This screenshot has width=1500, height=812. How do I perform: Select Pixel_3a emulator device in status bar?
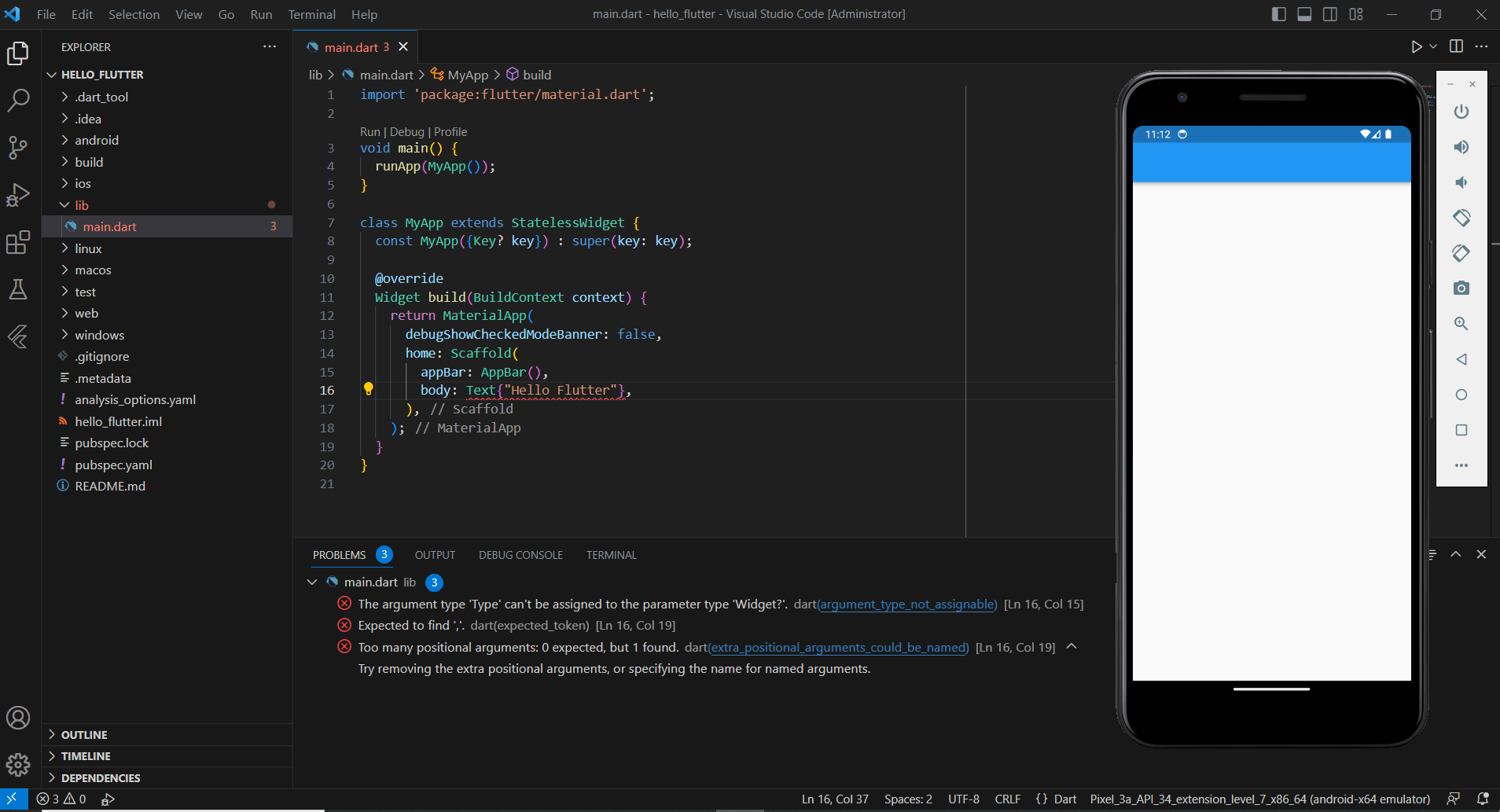(1259, 799)
